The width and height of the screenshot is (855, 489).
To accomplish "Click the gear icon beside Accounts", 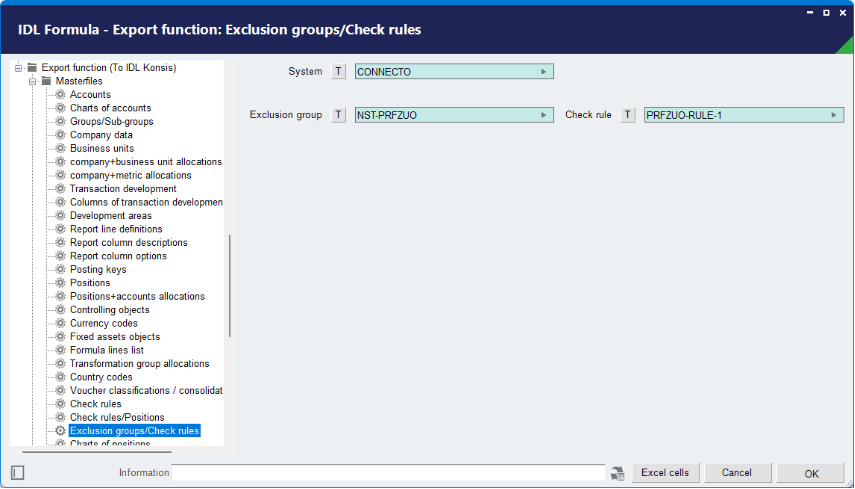I will click(x=61, y=94).
